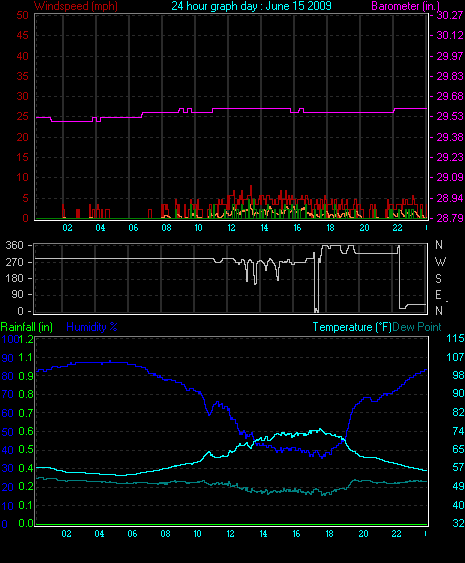Click the "24 hour graph day : June 15 2009" title
The height and width of the screenshot is (563, 465).
click(x=251, y=6)
